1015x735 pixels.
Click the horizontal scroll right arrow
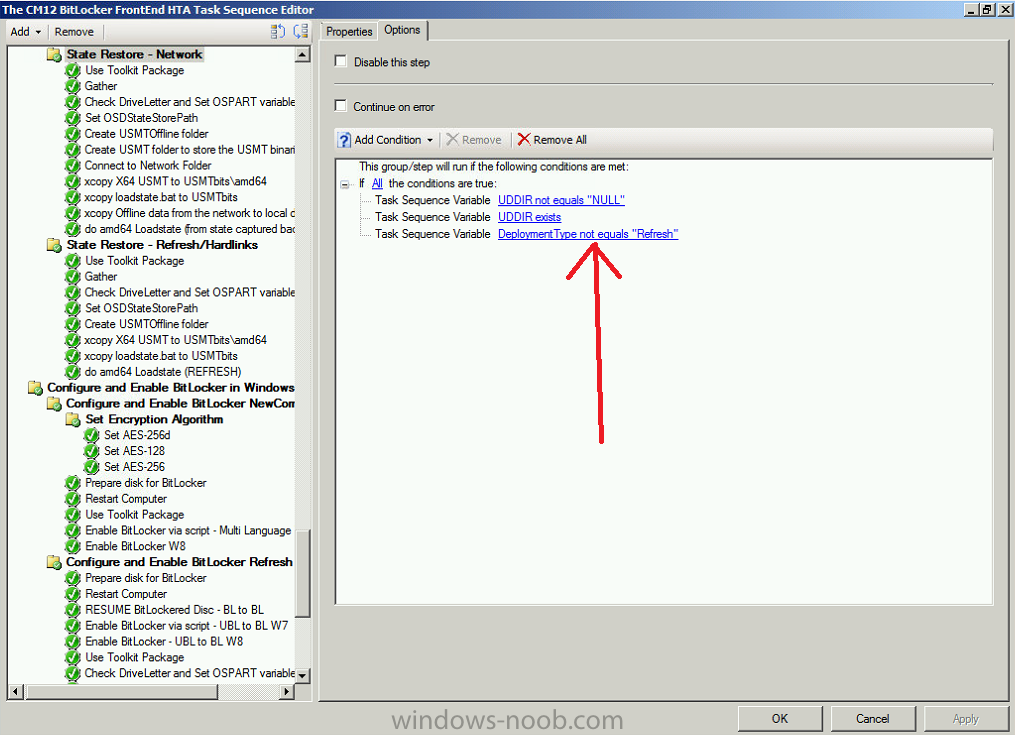tap(287, 692)
